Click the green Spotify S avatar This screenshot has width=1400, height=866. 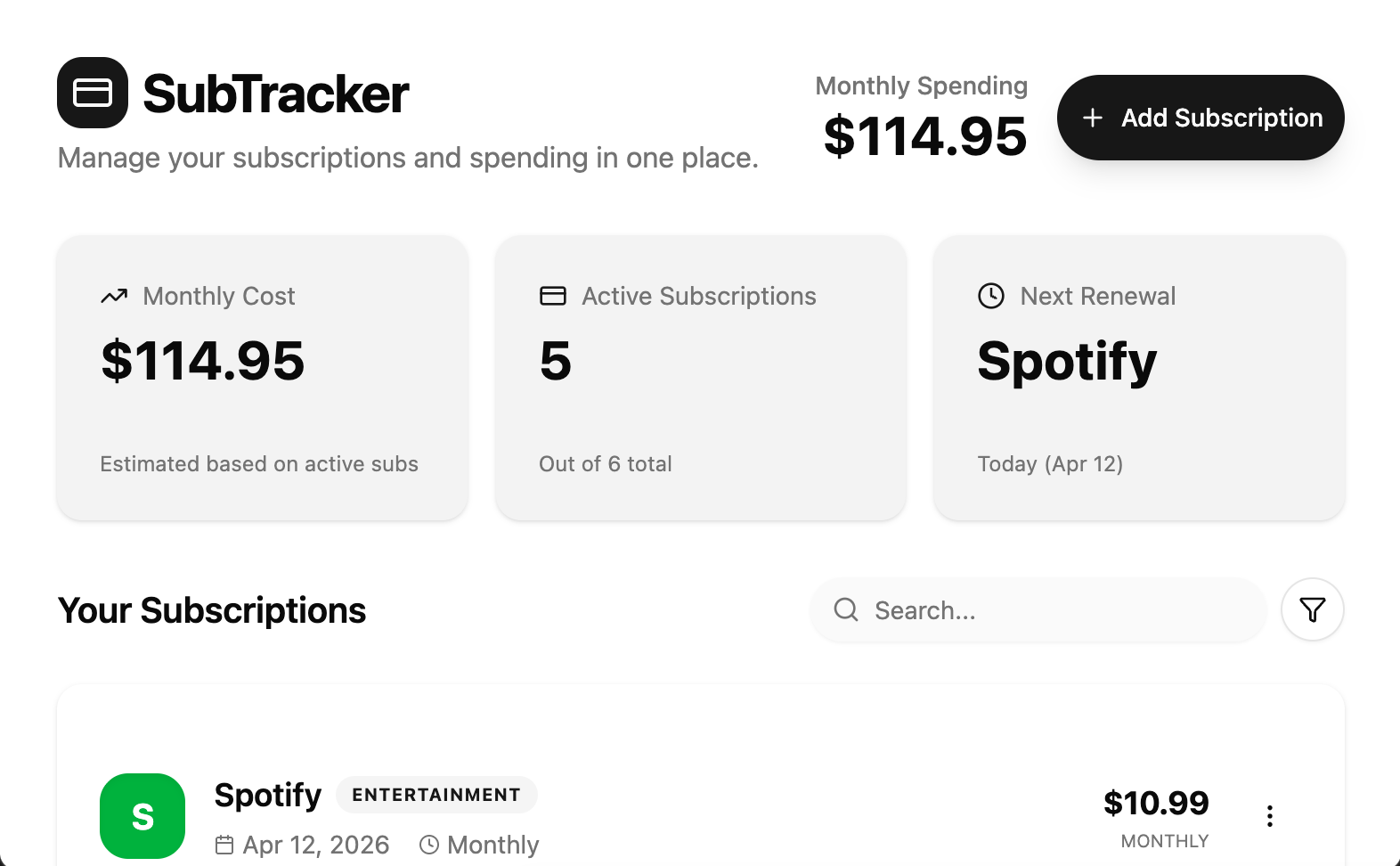pos(142,815)
